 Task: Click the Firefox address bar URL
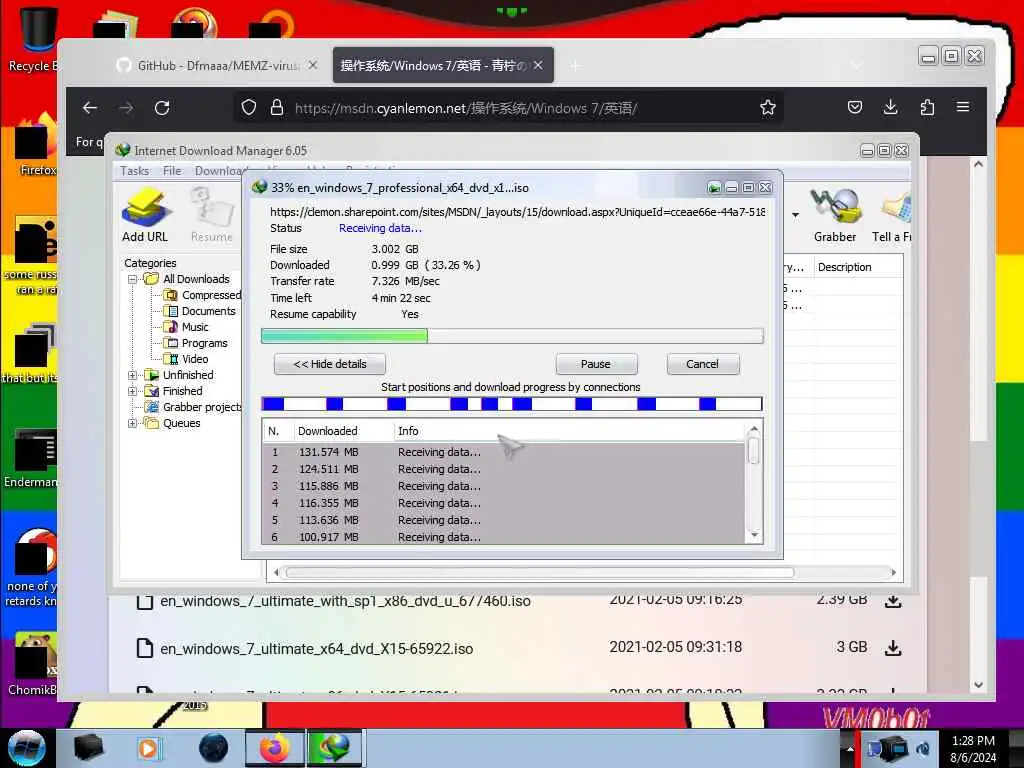pos(466,108)
